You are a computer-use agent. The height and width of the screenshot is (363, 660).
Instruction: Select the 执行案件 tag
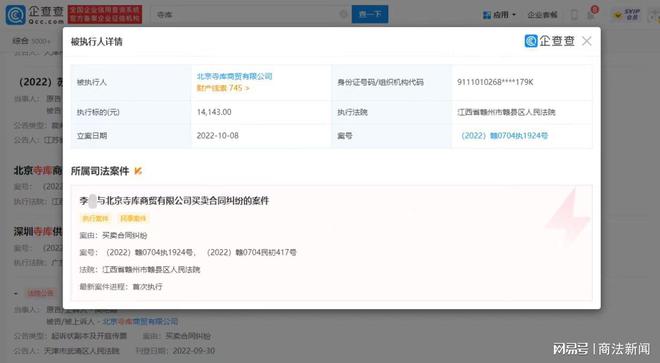[x=95, y=218]
